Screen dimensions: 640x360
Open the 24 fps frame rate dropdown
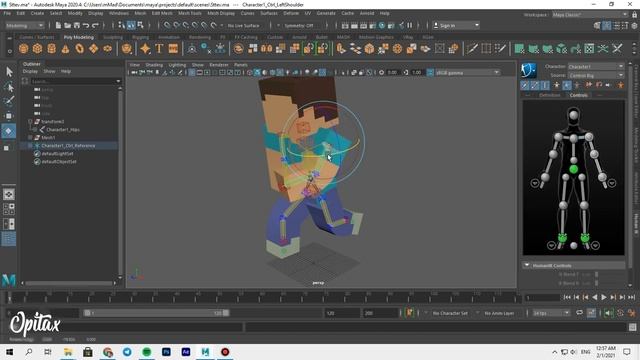[x=551, y=313]
